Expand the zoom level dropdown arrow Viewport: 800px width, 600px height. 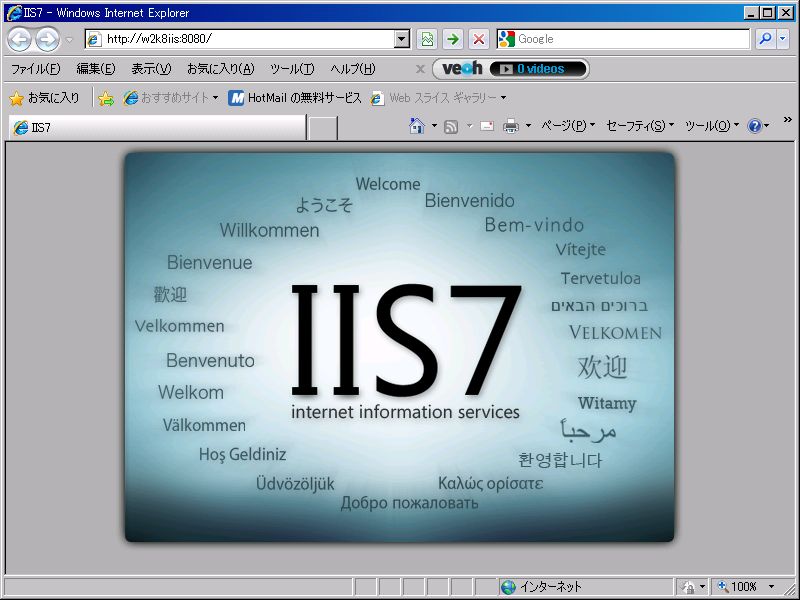click(771, 587)
